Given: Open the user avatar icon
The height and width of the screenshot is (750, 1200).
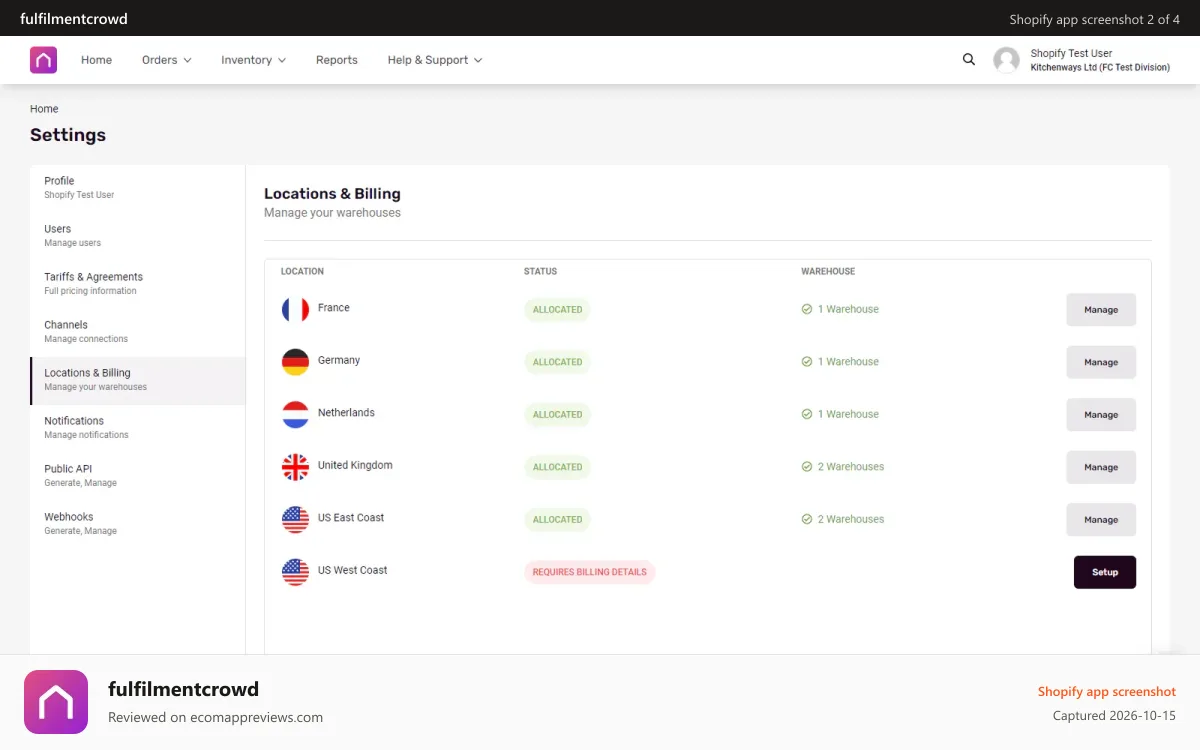Looking at the screenshot, I should [x=1006, y=60].
